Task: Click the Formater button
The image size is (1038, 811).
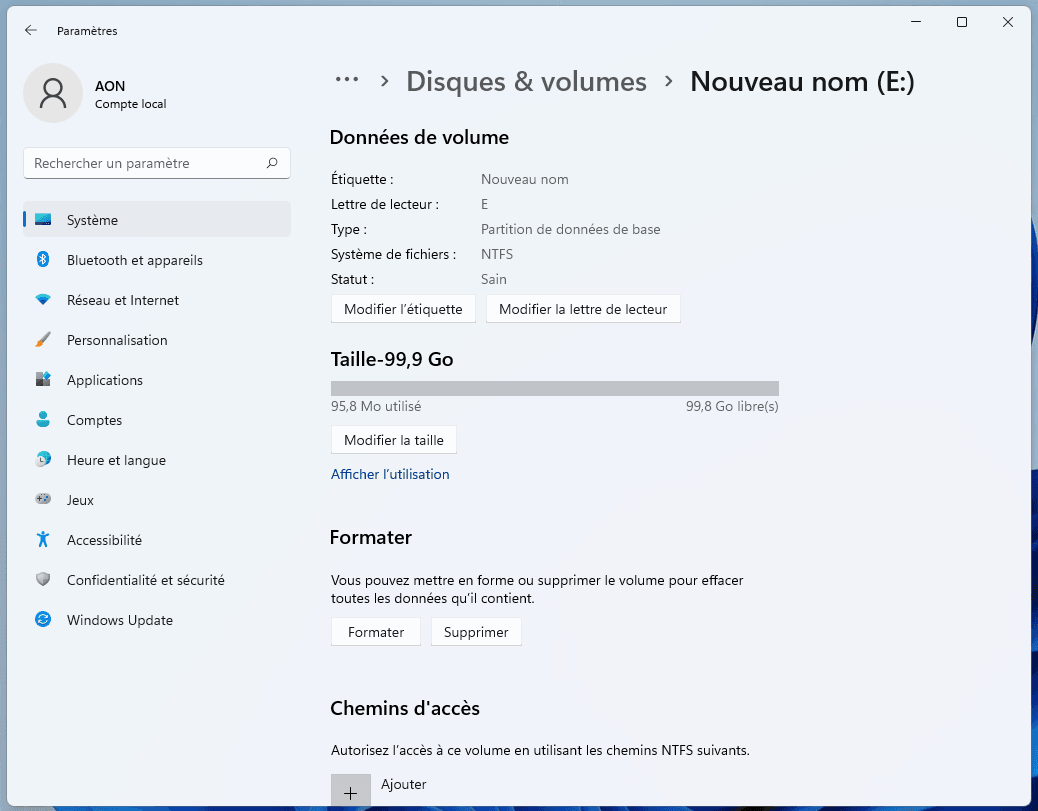Action: [x=376, y=632]
